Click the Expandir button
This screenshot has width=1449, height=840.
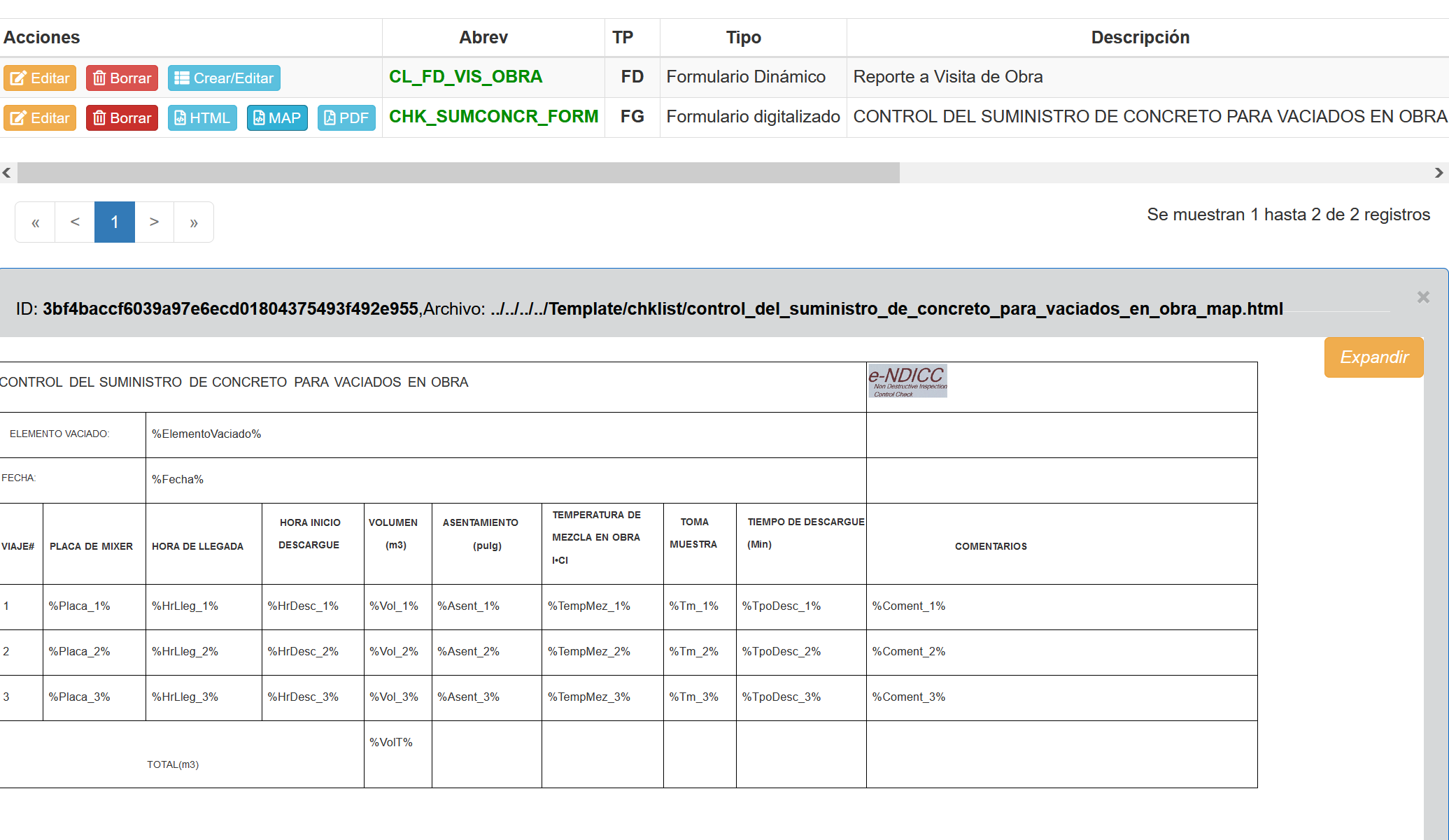click(x=1373, y=357)
